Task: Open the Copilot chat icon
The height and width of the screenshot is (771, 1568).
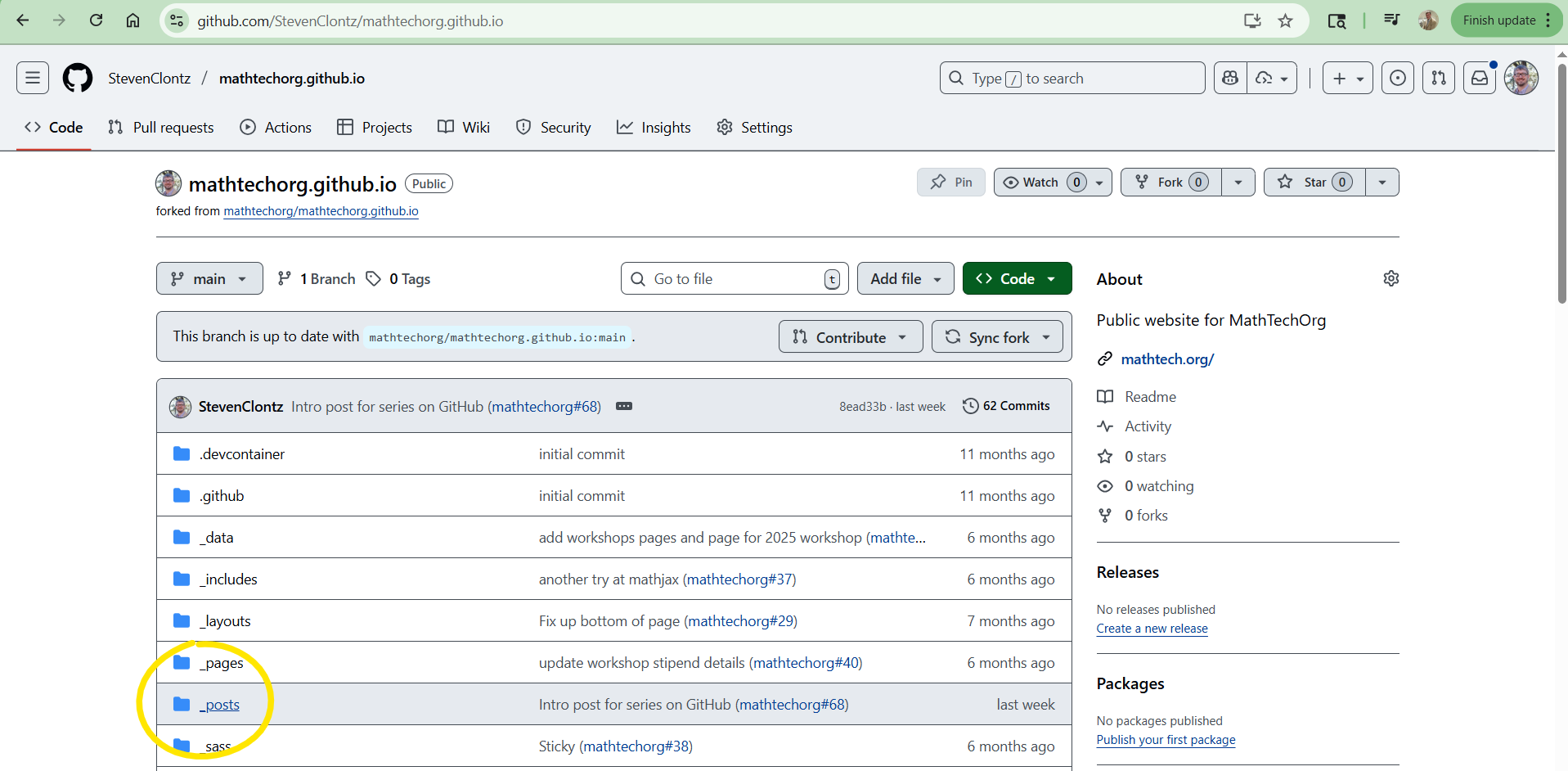Action: click(1230, 79)
